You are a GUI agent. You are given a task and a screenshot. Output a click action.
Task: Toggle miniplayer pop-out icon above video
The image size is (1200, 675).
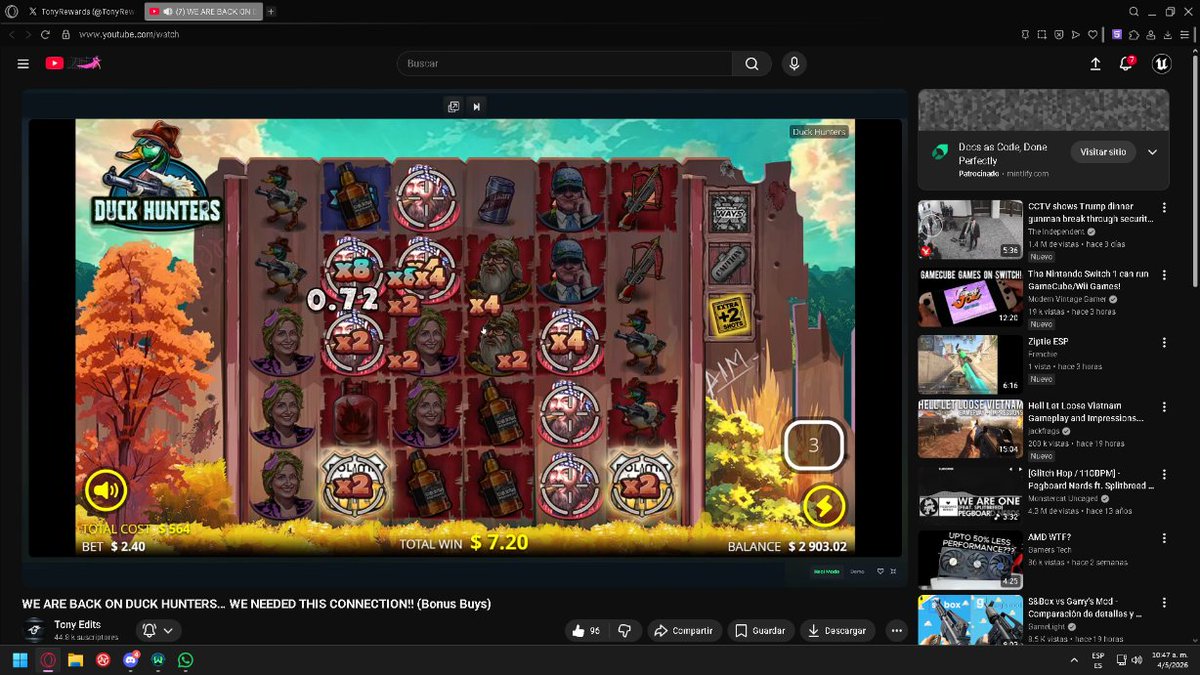click(453, 106)
